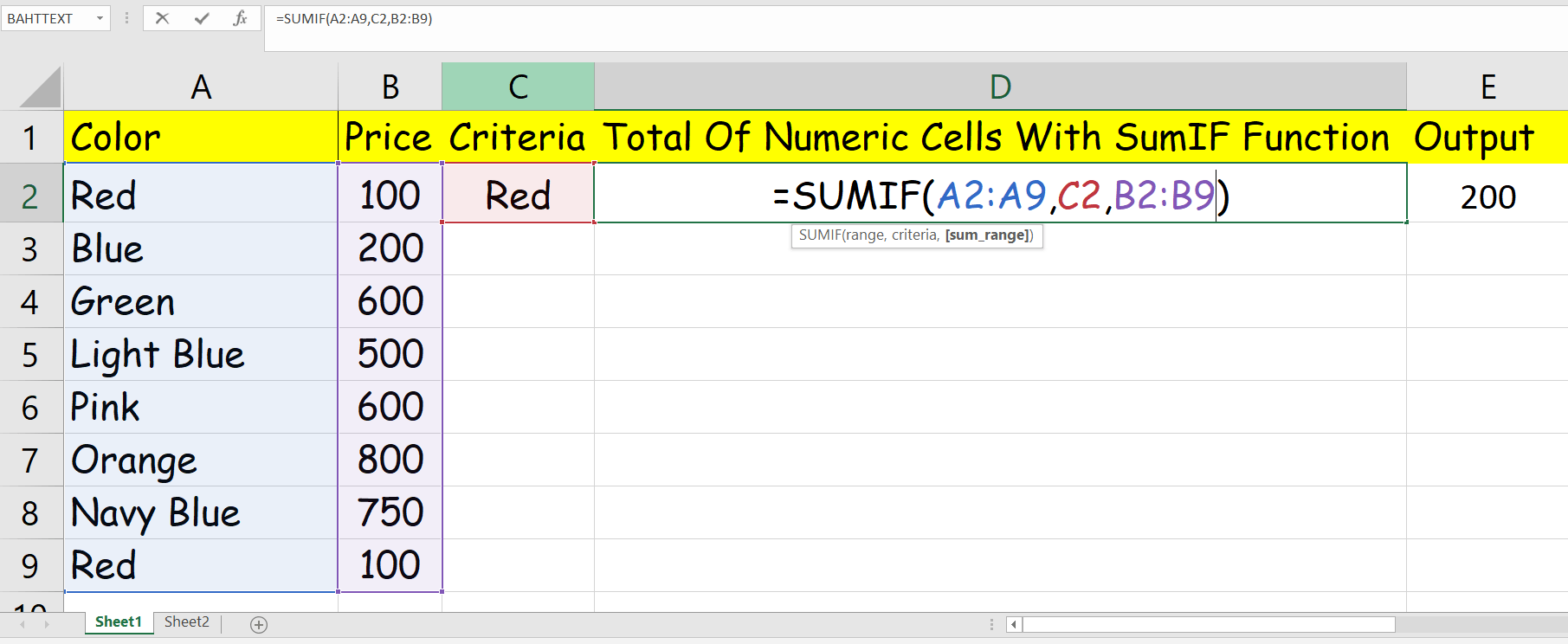Expand the Name Box dropdown arrow
The height and width of the screenshot is (644, 1568).
pyautogui.click(x=100, y=18)
